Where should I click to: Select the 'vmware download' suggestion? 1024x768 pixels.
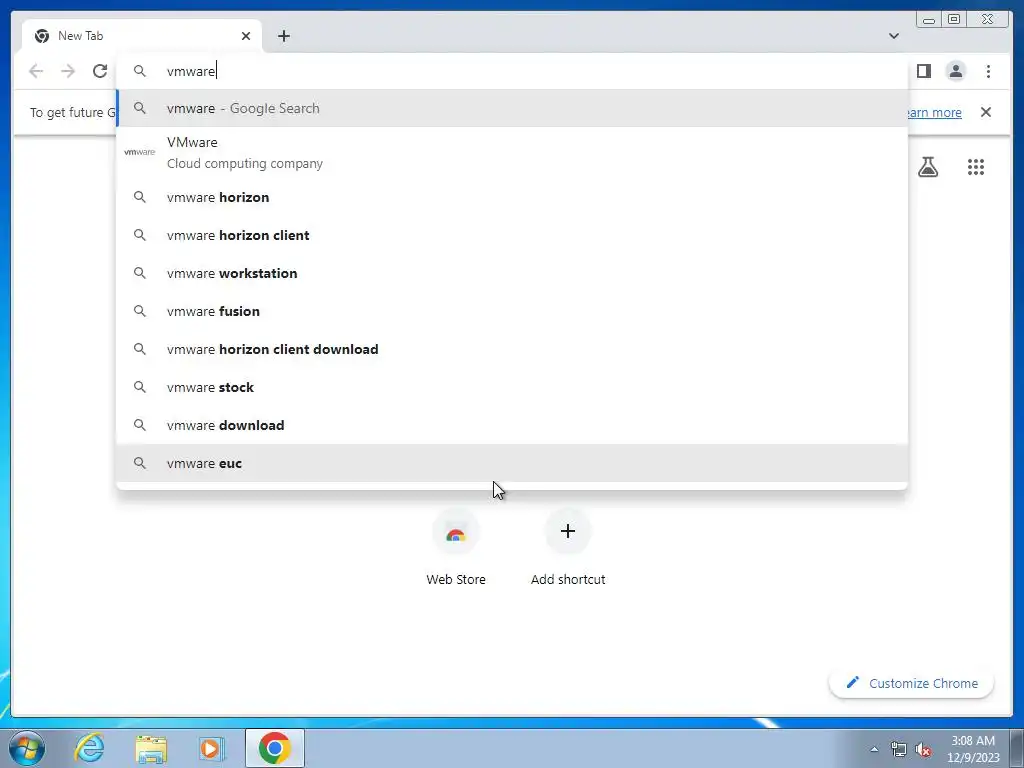[x=512, y=425]
